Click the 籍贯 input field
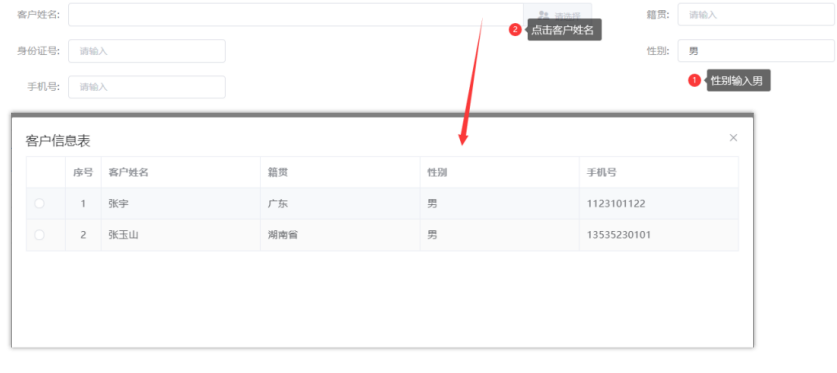This screenshot has width=837, height=373. [756, 14]
